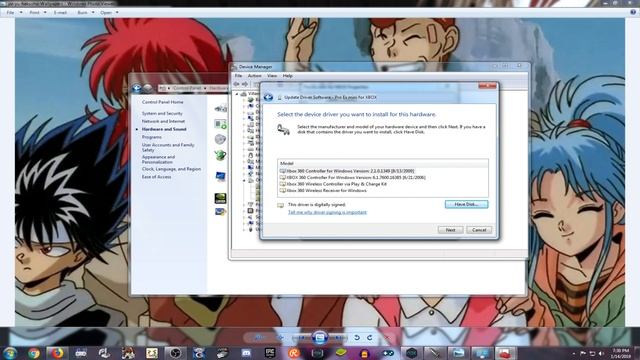Open Programs in Control Panel sidebar
This screenshot has height=360, width=640.
(152, 137)
